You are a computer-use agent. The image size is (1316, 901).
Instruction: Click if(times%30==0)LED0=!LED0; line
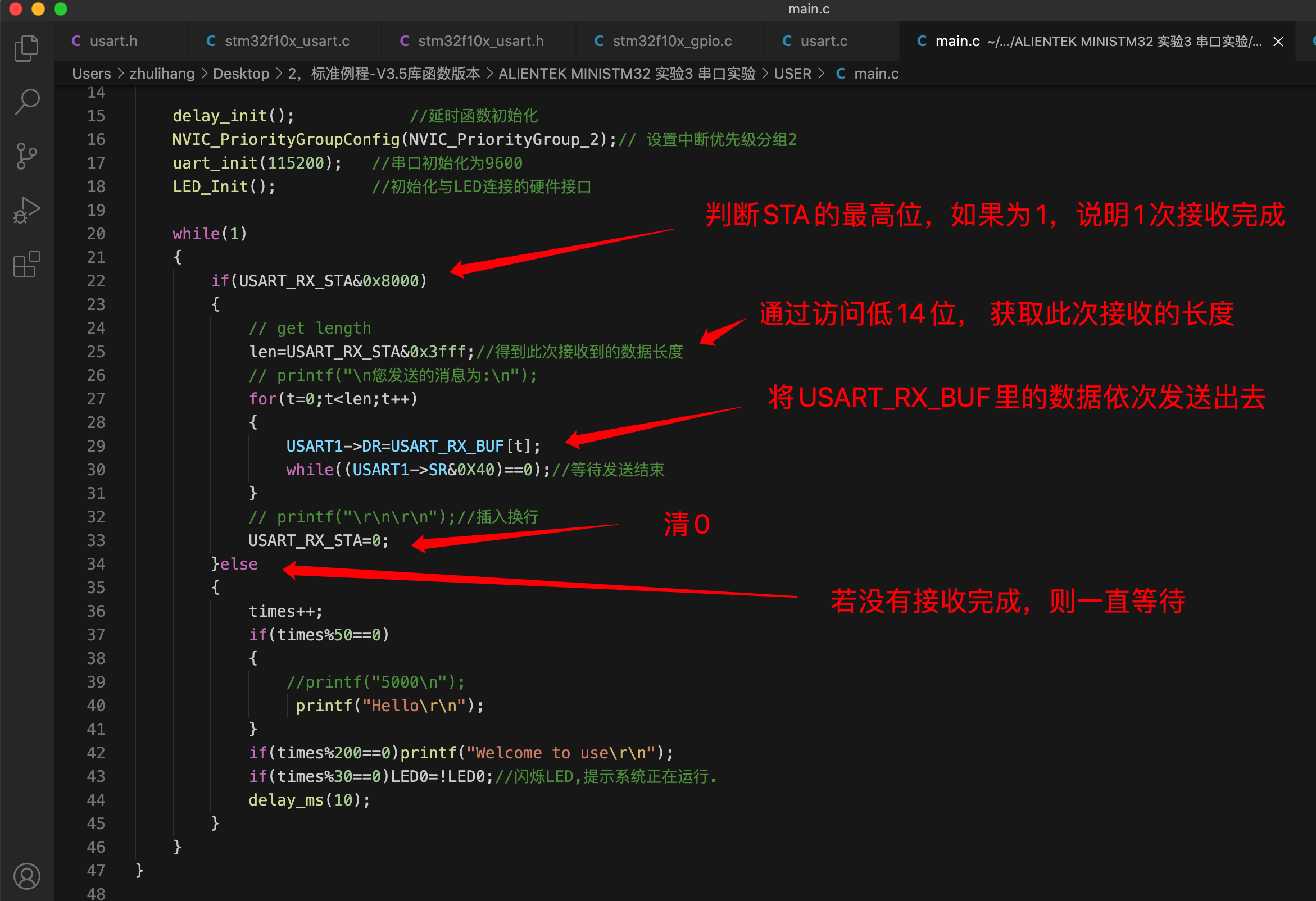coord(371,776)
